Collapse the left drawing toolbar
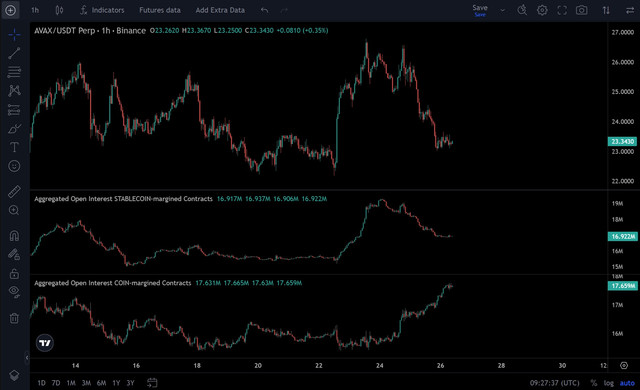The height and width of the screenshot is (390, 640). [27, 358]
